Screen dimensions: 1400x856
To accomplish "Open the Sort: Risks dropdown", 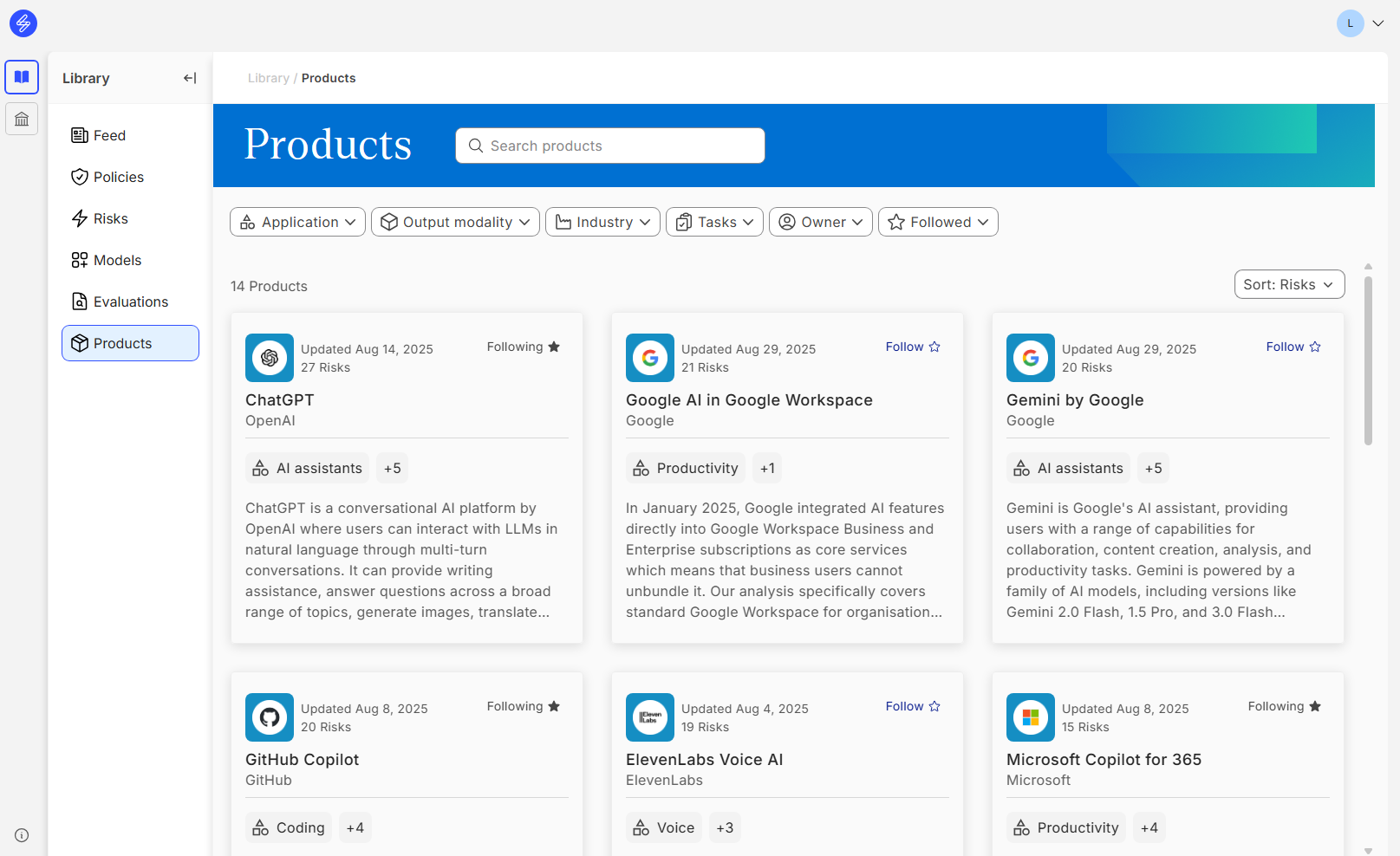I will 1289,284.
